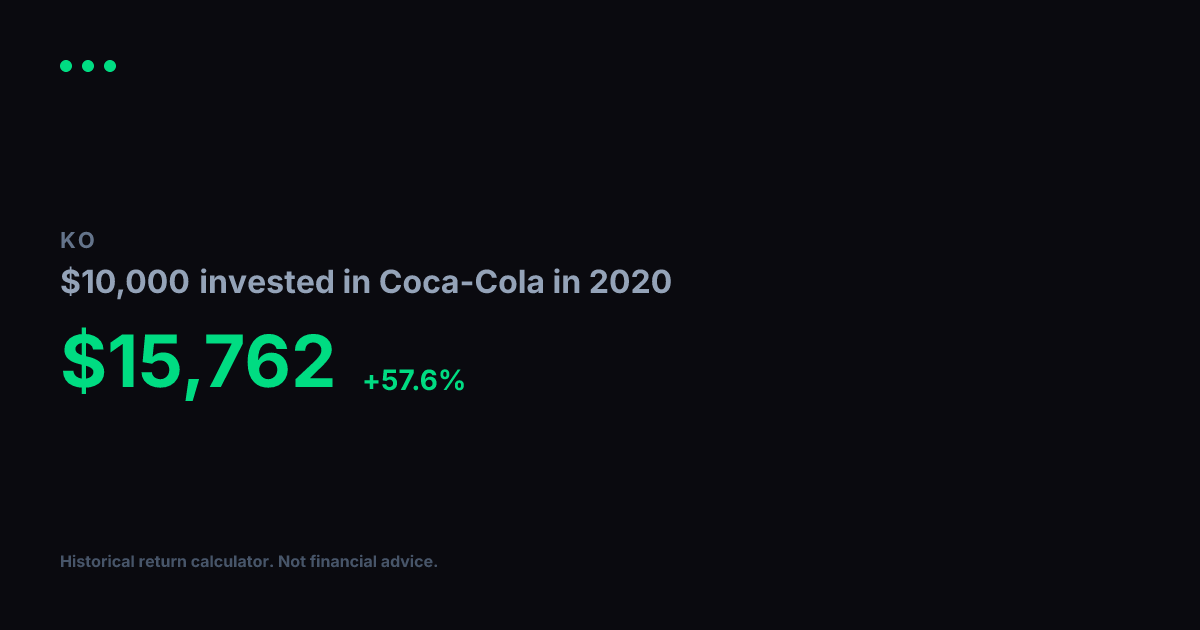The image size is (1200, 630).
Task: Click the word "Historical" in the footer
Action: click(99, 562)
